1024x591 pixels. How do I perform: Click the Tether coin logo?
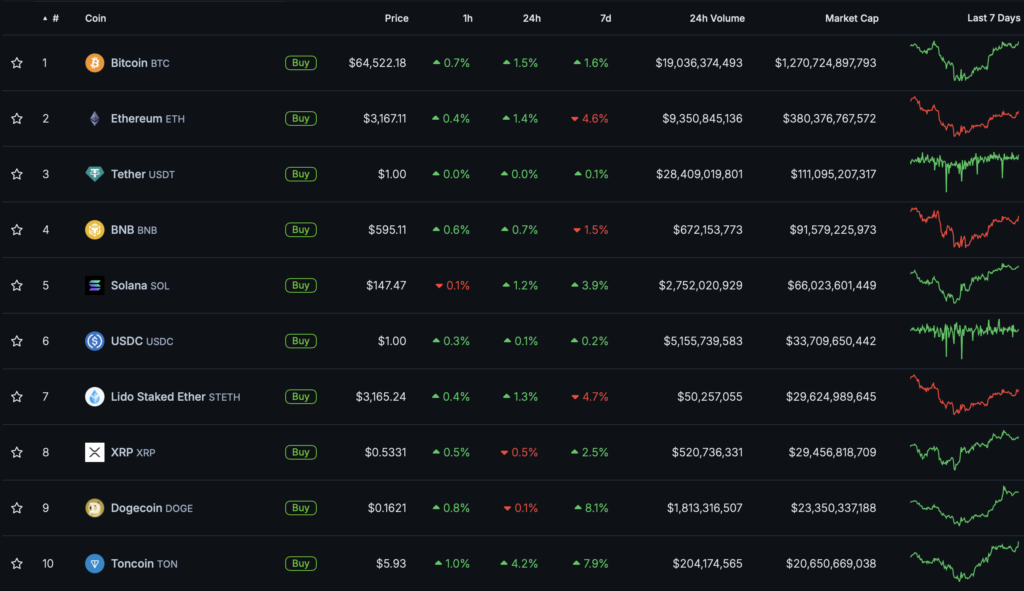[x=94, y=174]
